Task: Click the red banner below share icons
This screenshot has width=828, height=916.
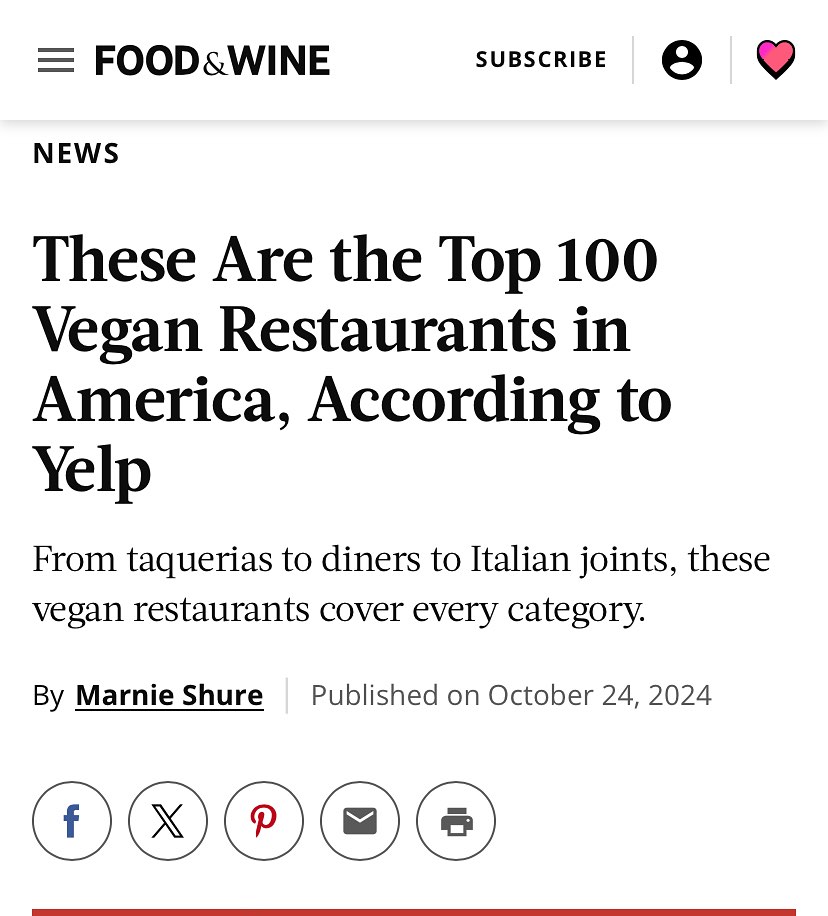Action: pos(414,912)
